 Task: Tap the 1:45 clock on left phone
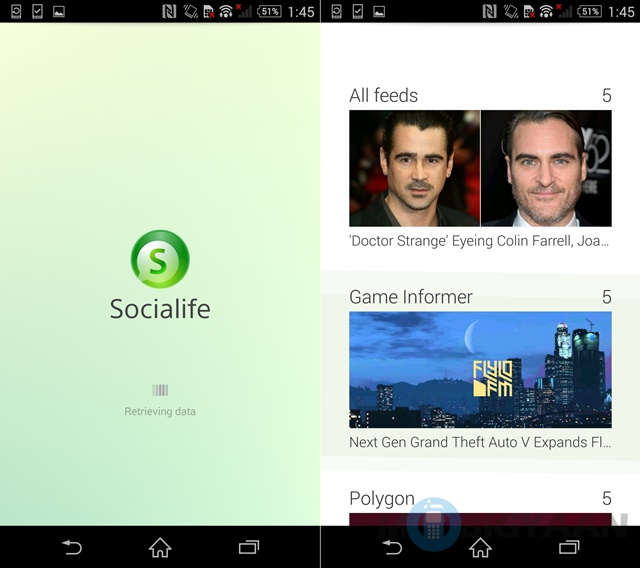point(301,12)
